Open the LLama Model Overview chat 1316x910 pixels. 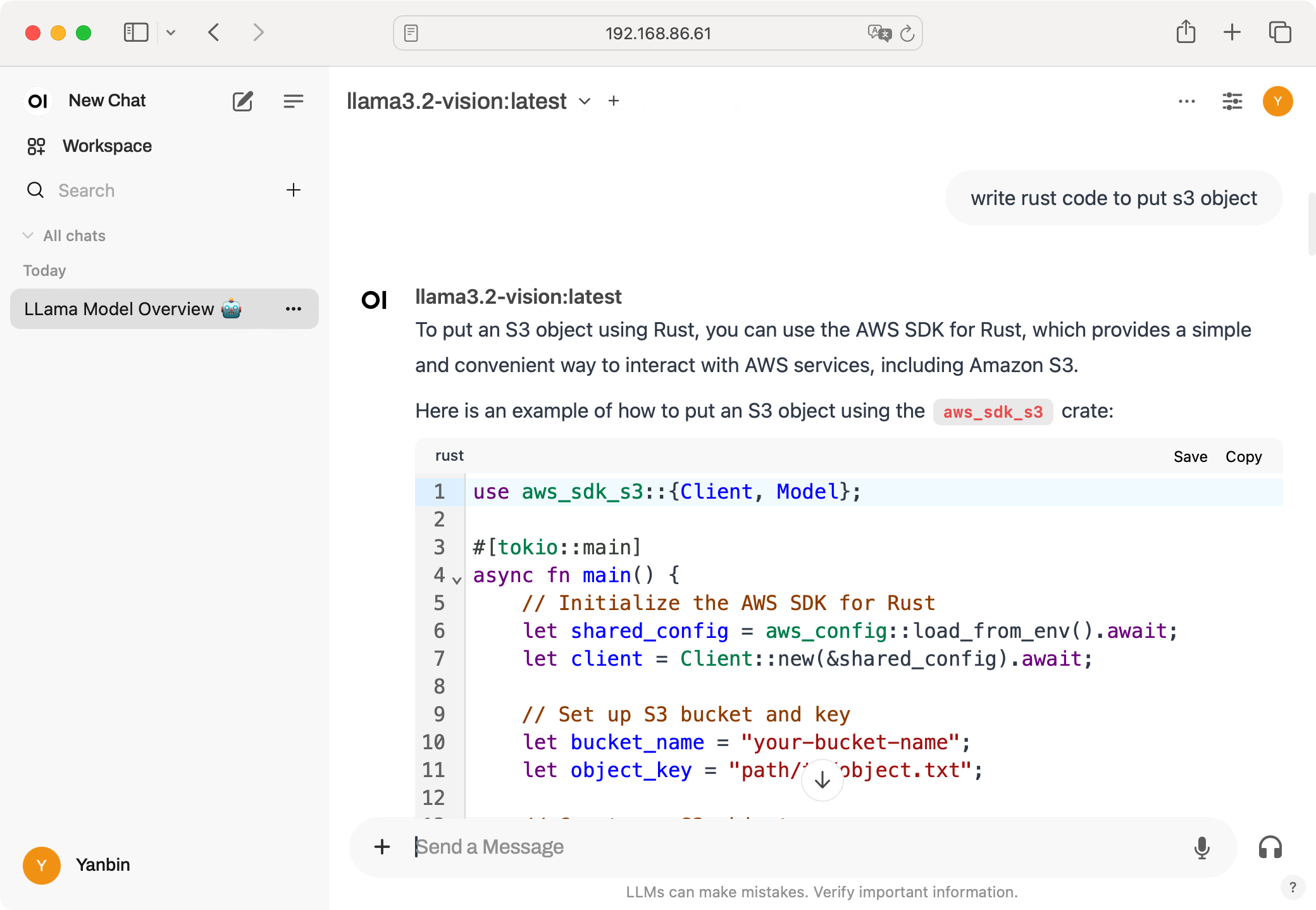pos(120,309)
